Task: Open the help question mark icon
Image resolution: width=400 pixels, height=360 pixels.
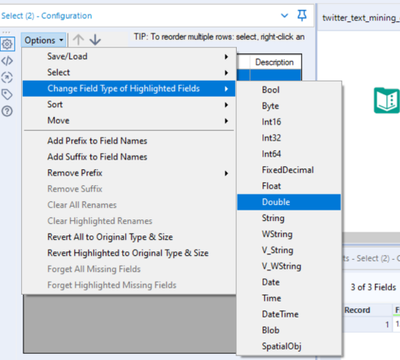Action: coord(7,111)
